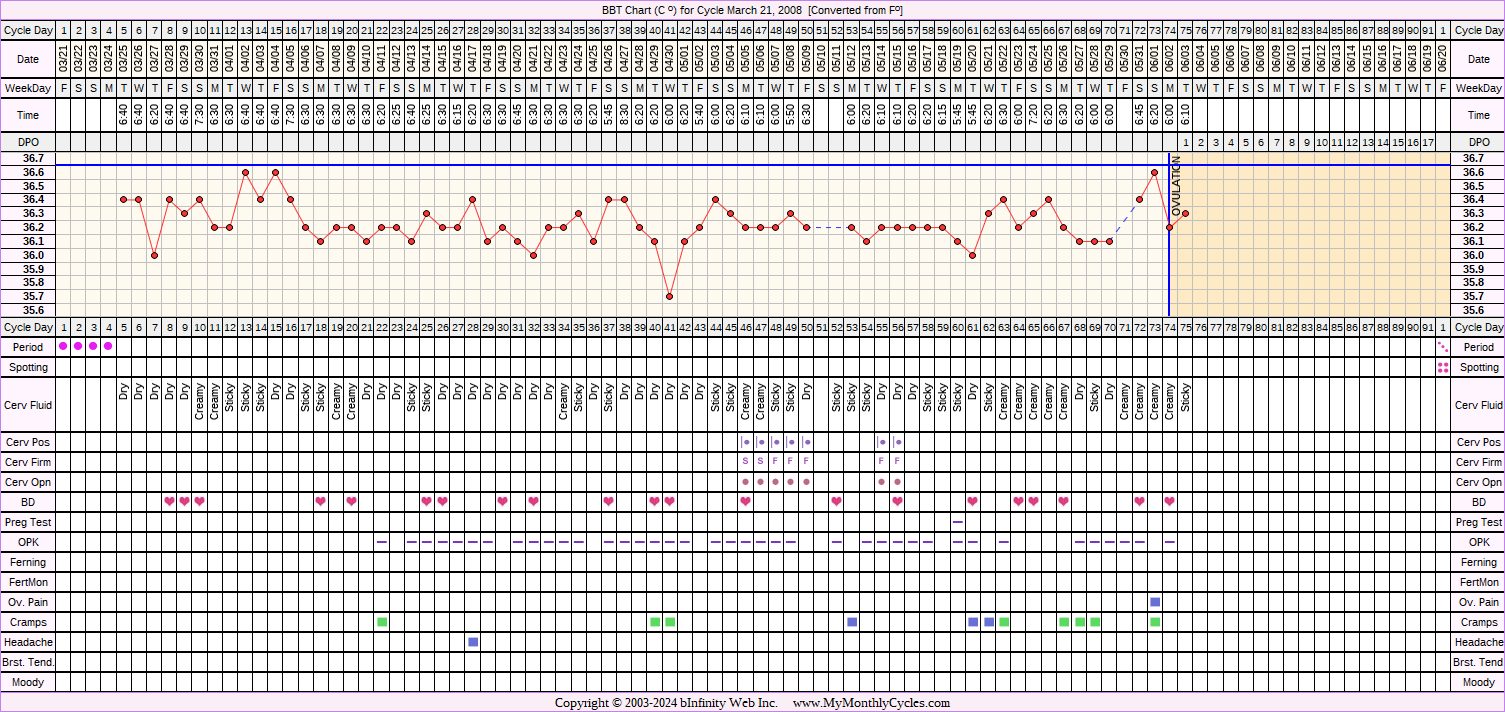Viewport: 1505px width, 712px height.
Task: Select the BD heart on cycle day 74
Action: coord(1169,501)
